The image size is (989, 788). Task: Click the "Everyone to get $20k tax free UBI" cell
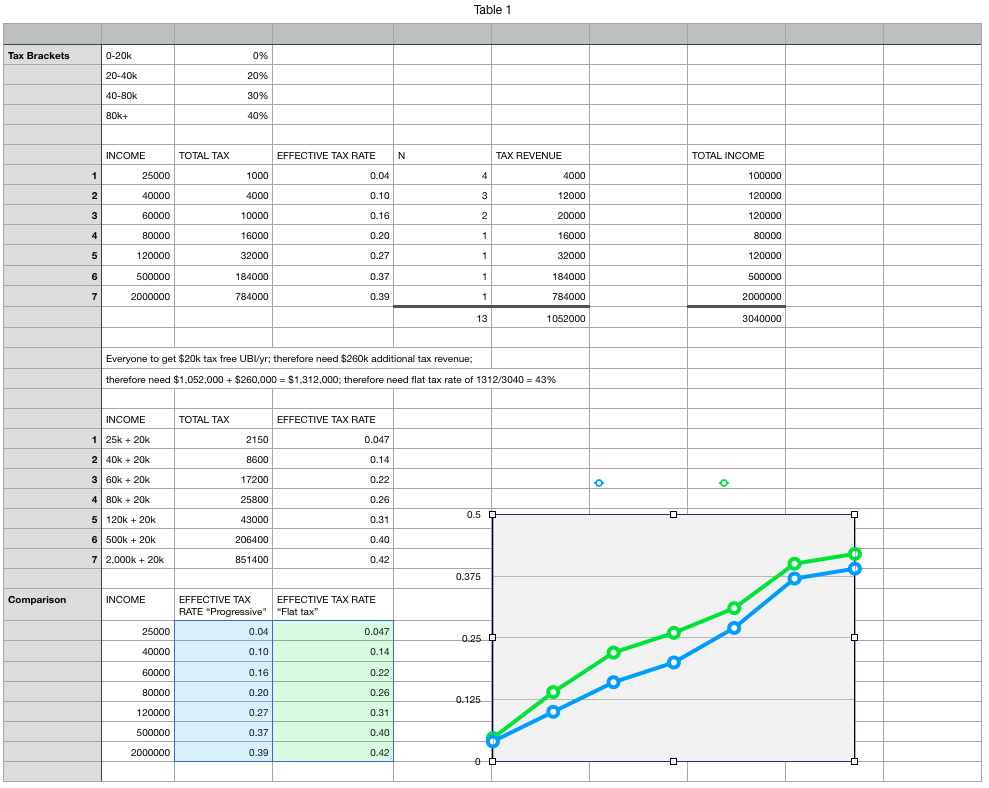[289, 358]
